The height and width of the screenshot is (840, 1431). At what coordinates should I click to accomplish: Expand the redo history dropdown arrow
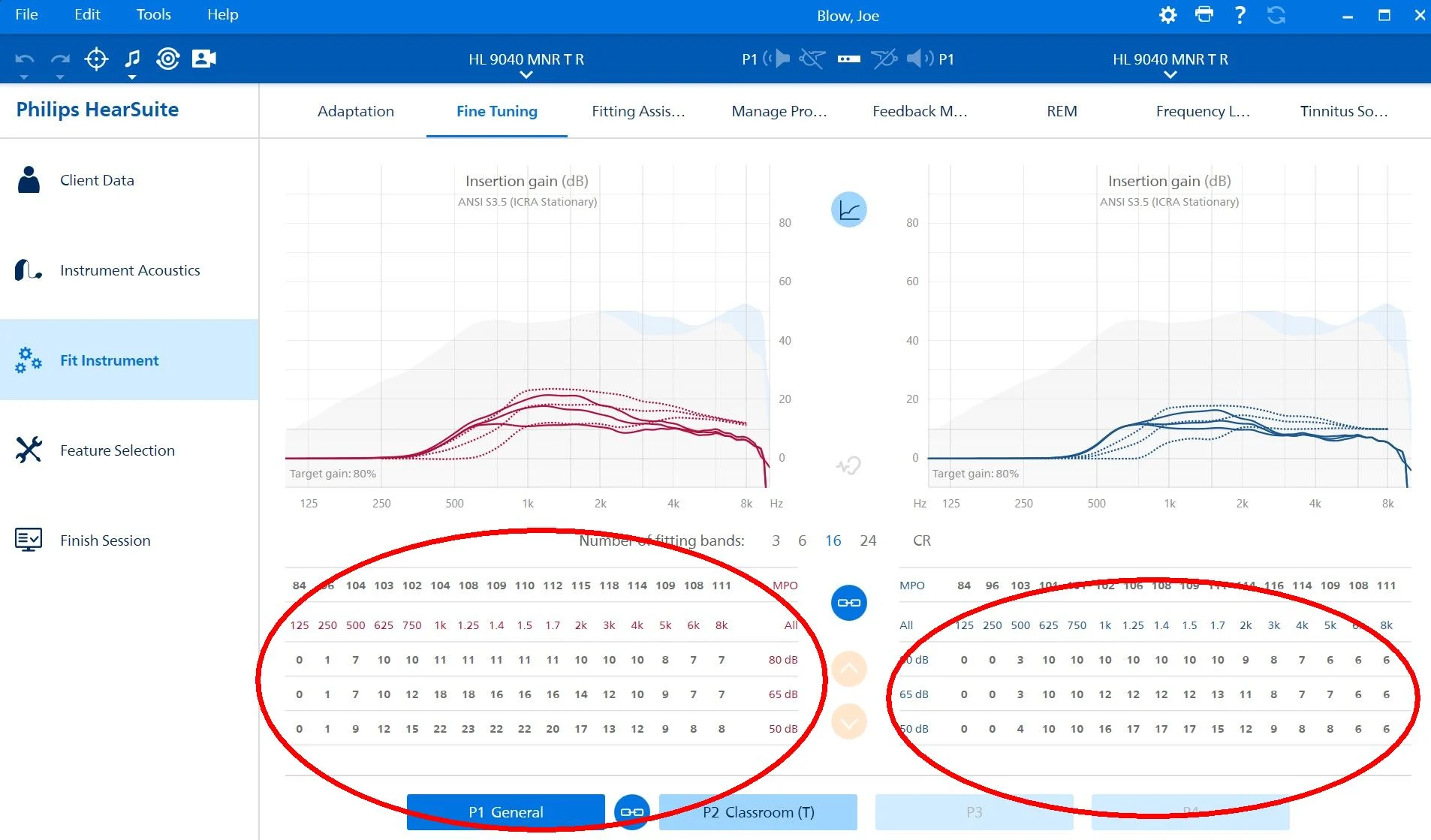pyautogui.click(x=60, y=77)
